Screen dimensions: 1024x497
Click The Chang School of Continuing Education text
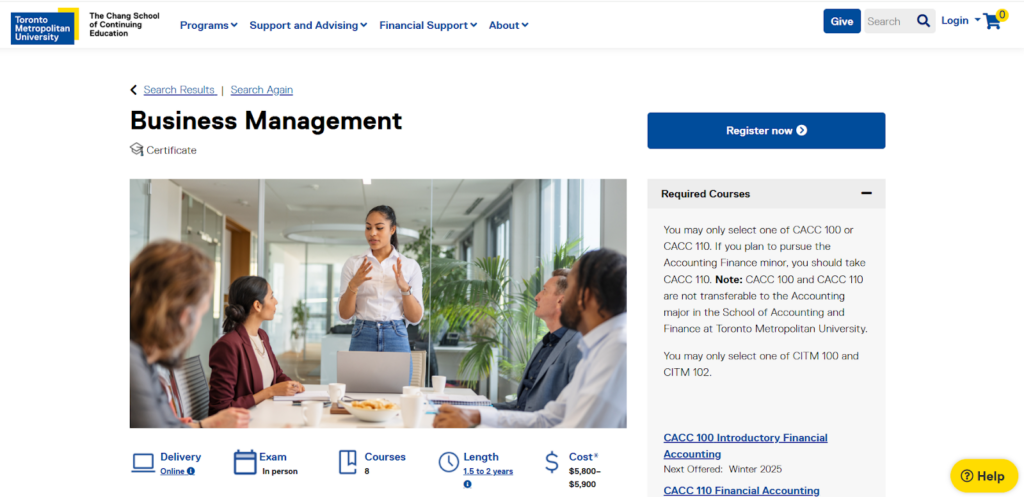click(124, 24)
